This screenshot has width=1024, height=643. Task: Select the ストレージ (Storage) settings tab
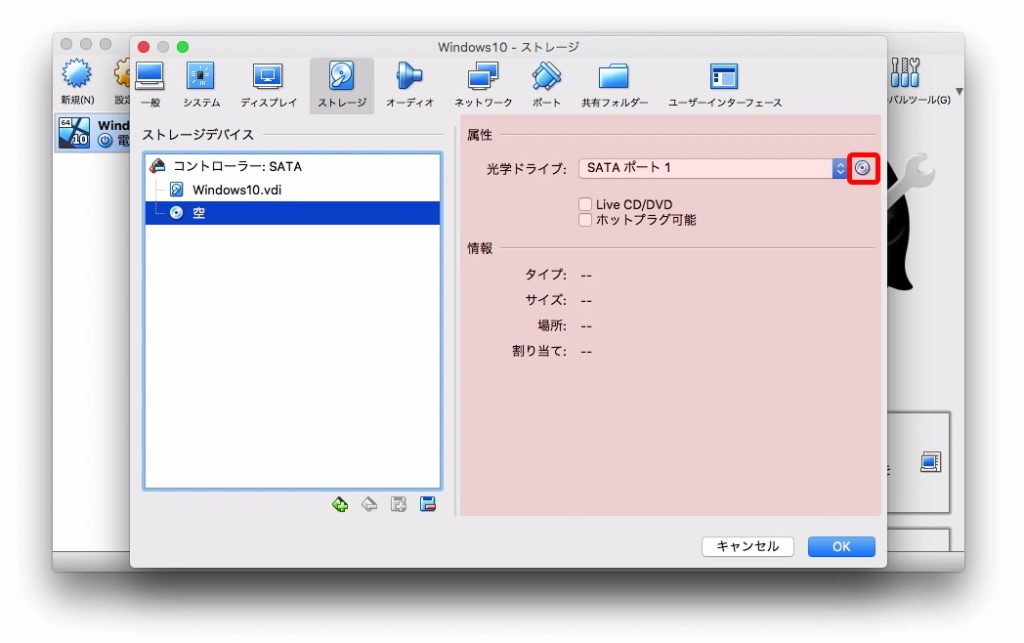click(342, 85)
